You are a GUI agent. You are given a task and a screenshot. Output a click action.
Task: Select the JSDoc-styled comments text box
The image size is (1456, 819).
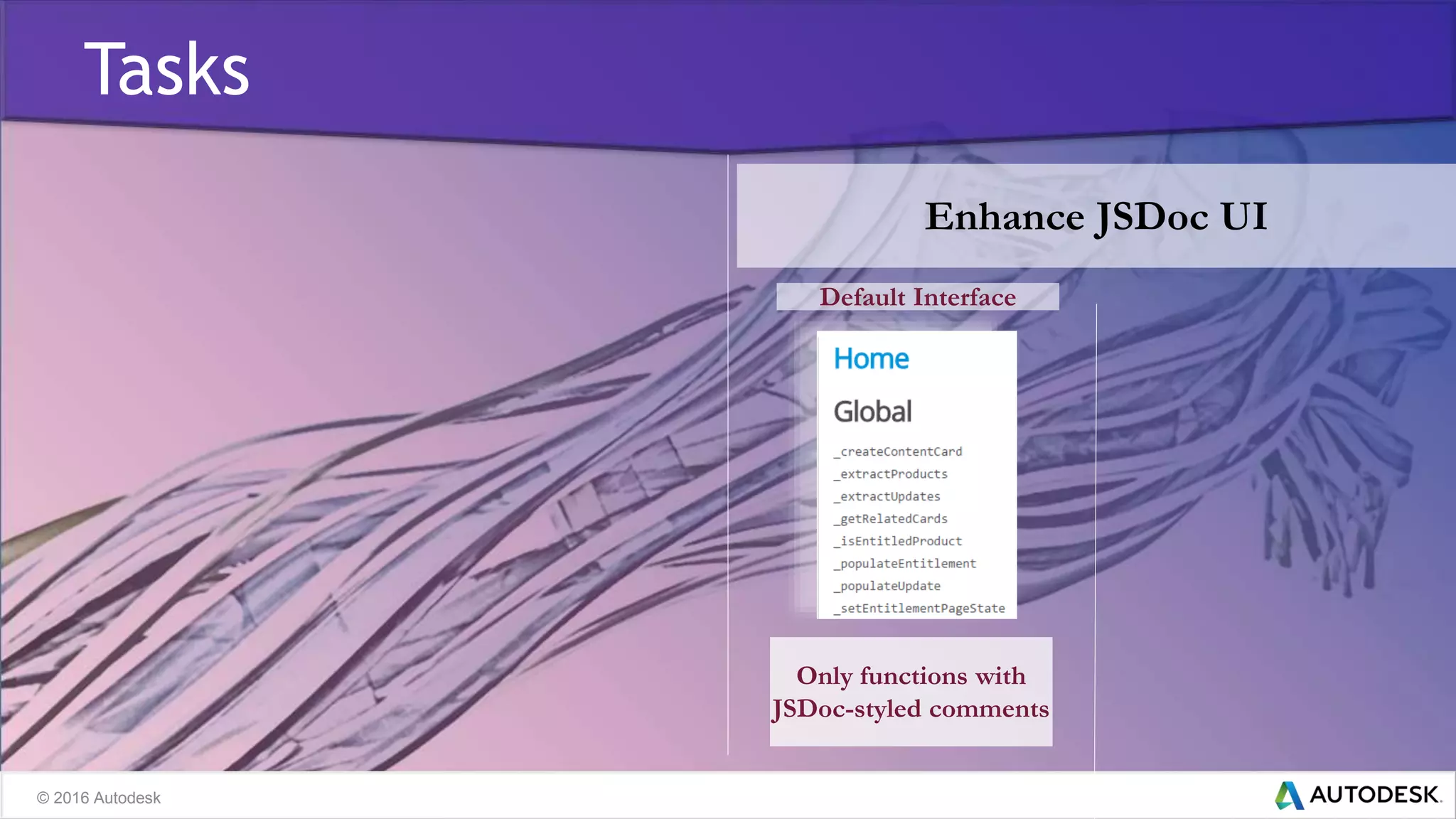point(911,692)
